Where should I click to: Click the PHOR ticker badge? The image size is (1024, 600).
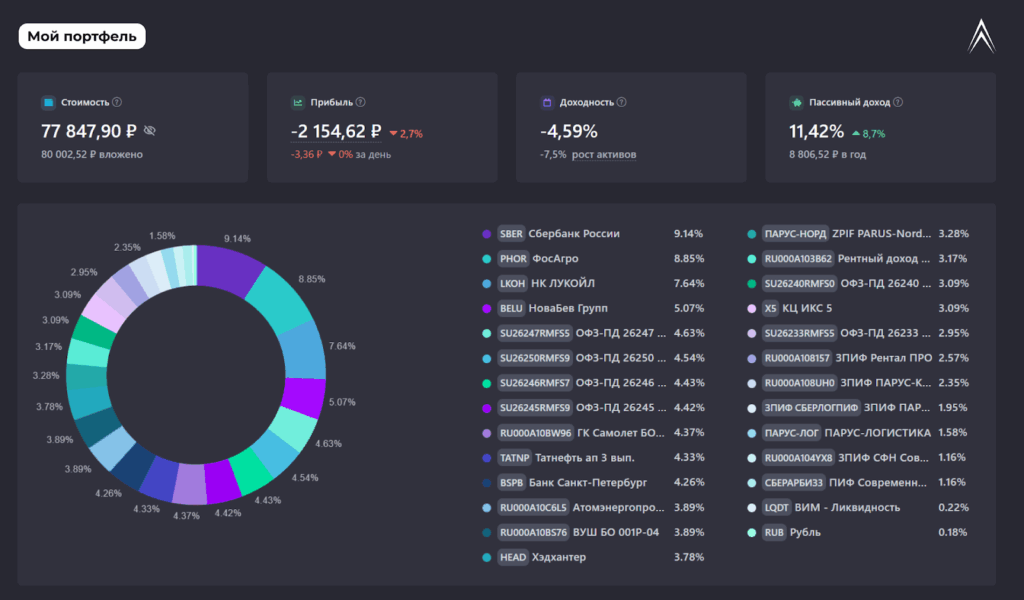pos(513,259)
